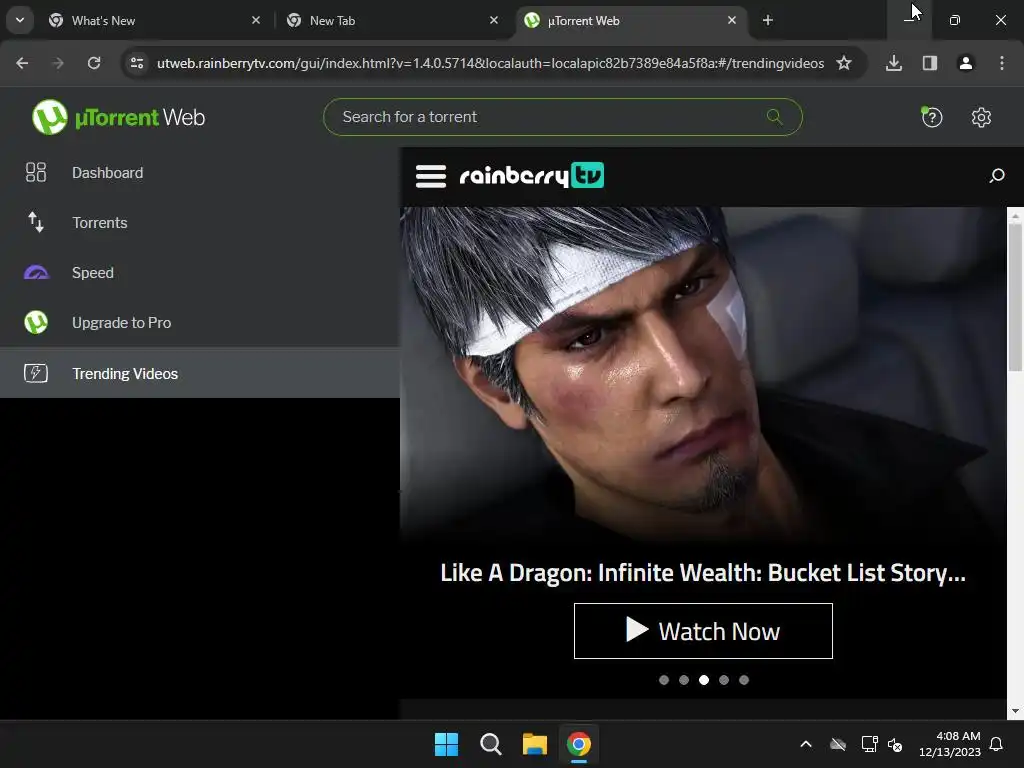Select the fourth carousel dot

(724, 680)
